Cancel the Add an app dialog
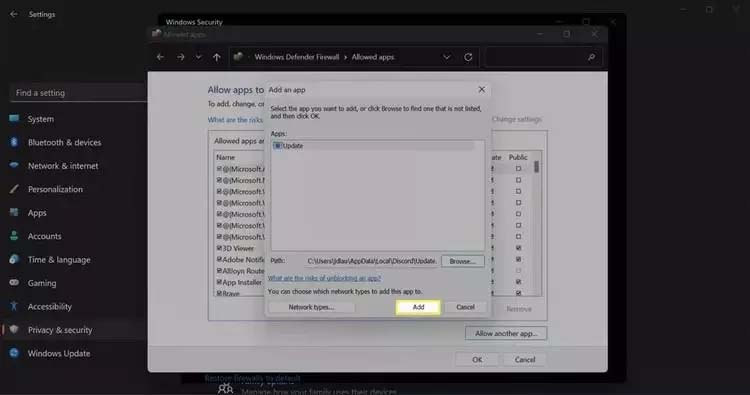The image size is (750, 395). 465,307
